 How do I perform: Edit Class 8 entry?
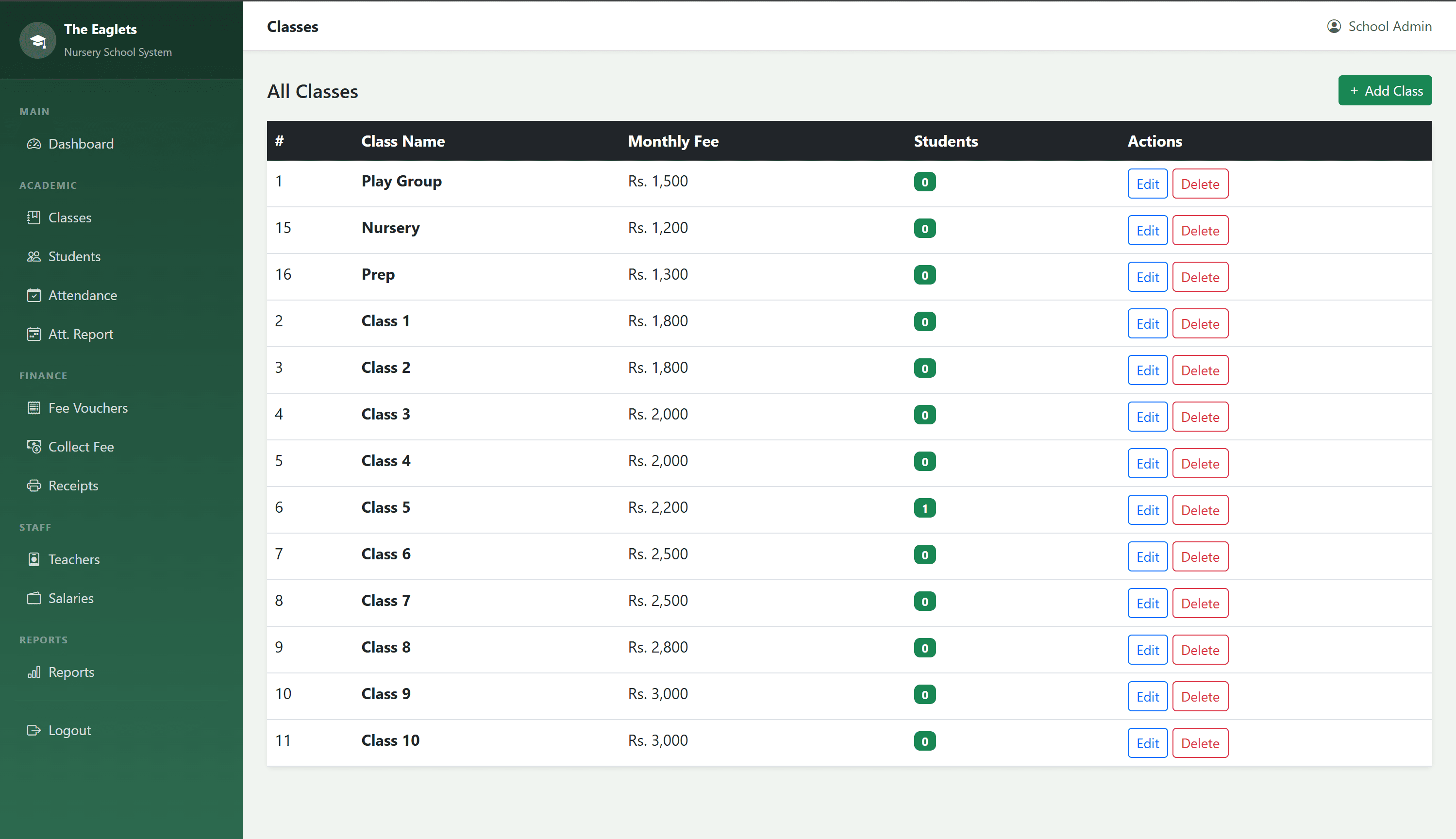[x=1147, y=650]
